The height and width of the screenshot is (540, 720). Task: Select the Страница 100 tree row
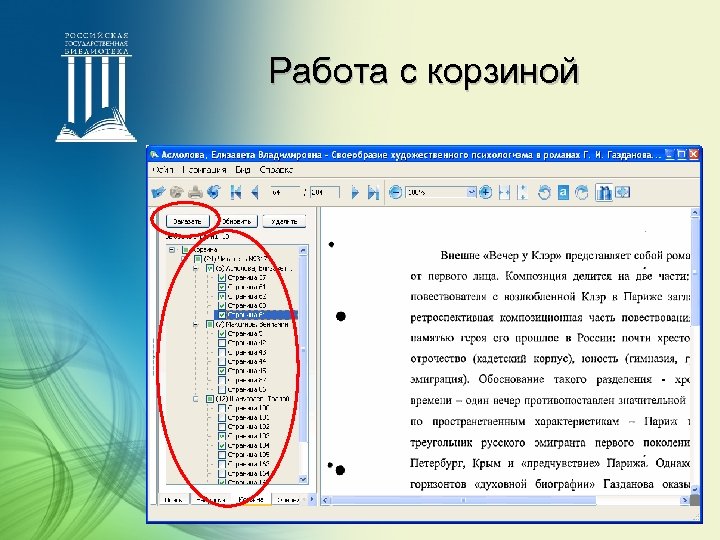pos(248,408)
